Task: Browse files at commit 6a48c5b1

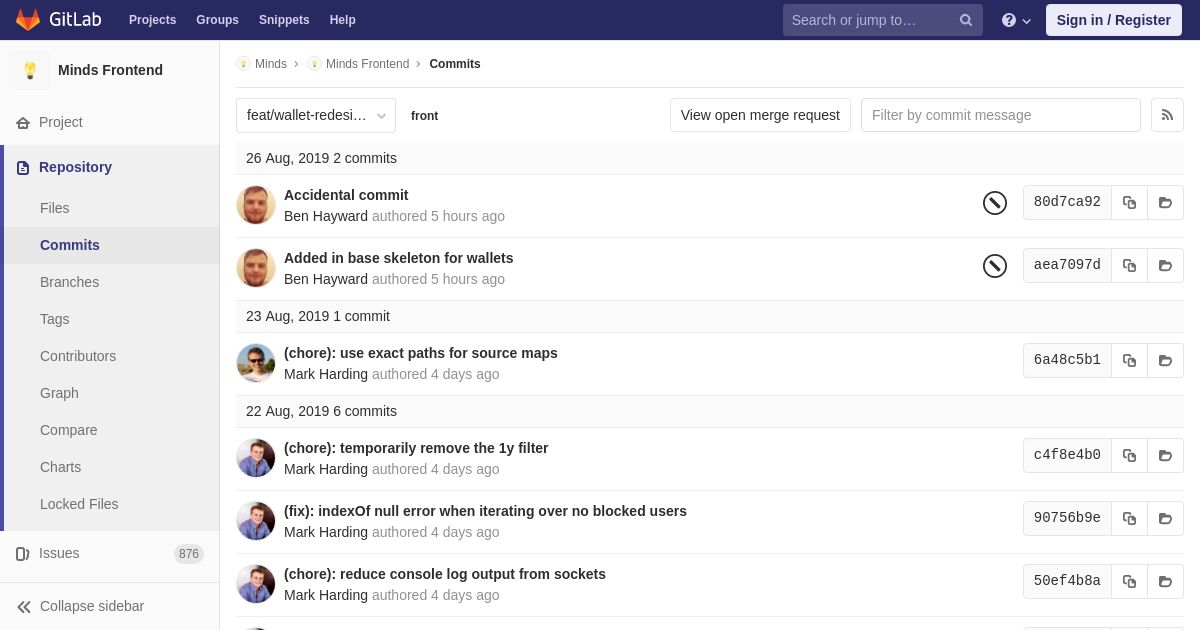Action: tap(1165, 360)
